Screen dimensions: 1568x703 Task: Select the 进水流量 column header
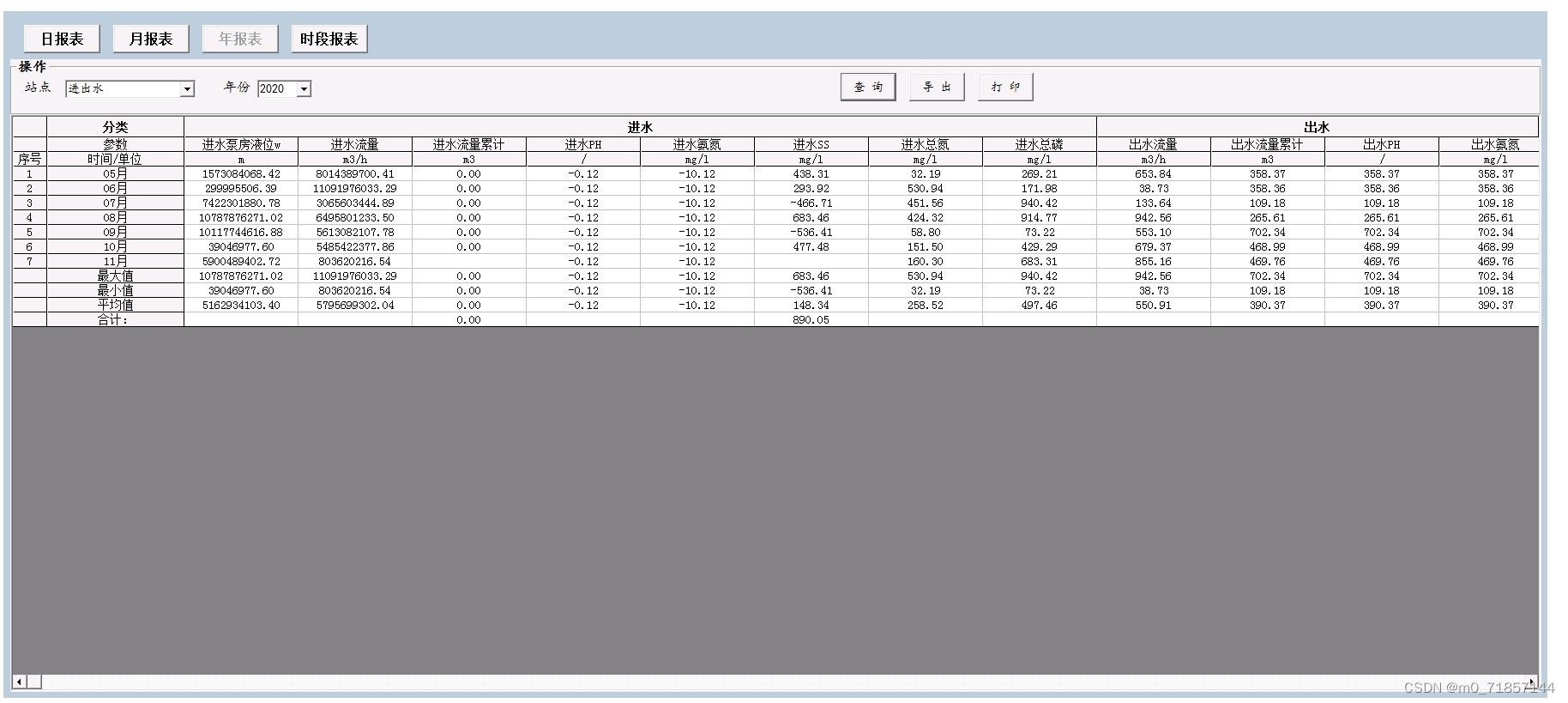click(x=355, y=145)
